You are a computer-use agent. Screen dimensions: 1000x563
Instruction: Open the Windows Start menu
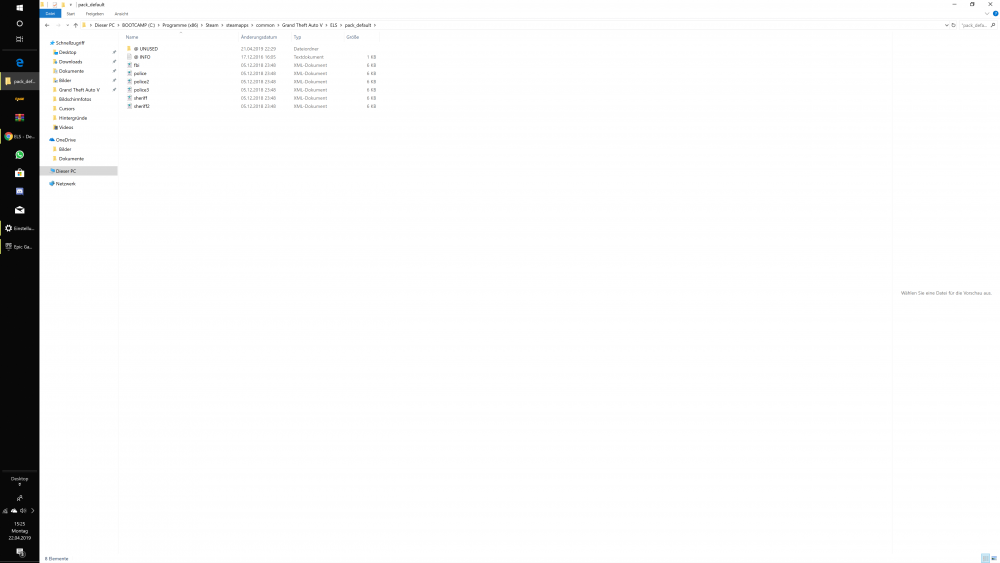19,8
